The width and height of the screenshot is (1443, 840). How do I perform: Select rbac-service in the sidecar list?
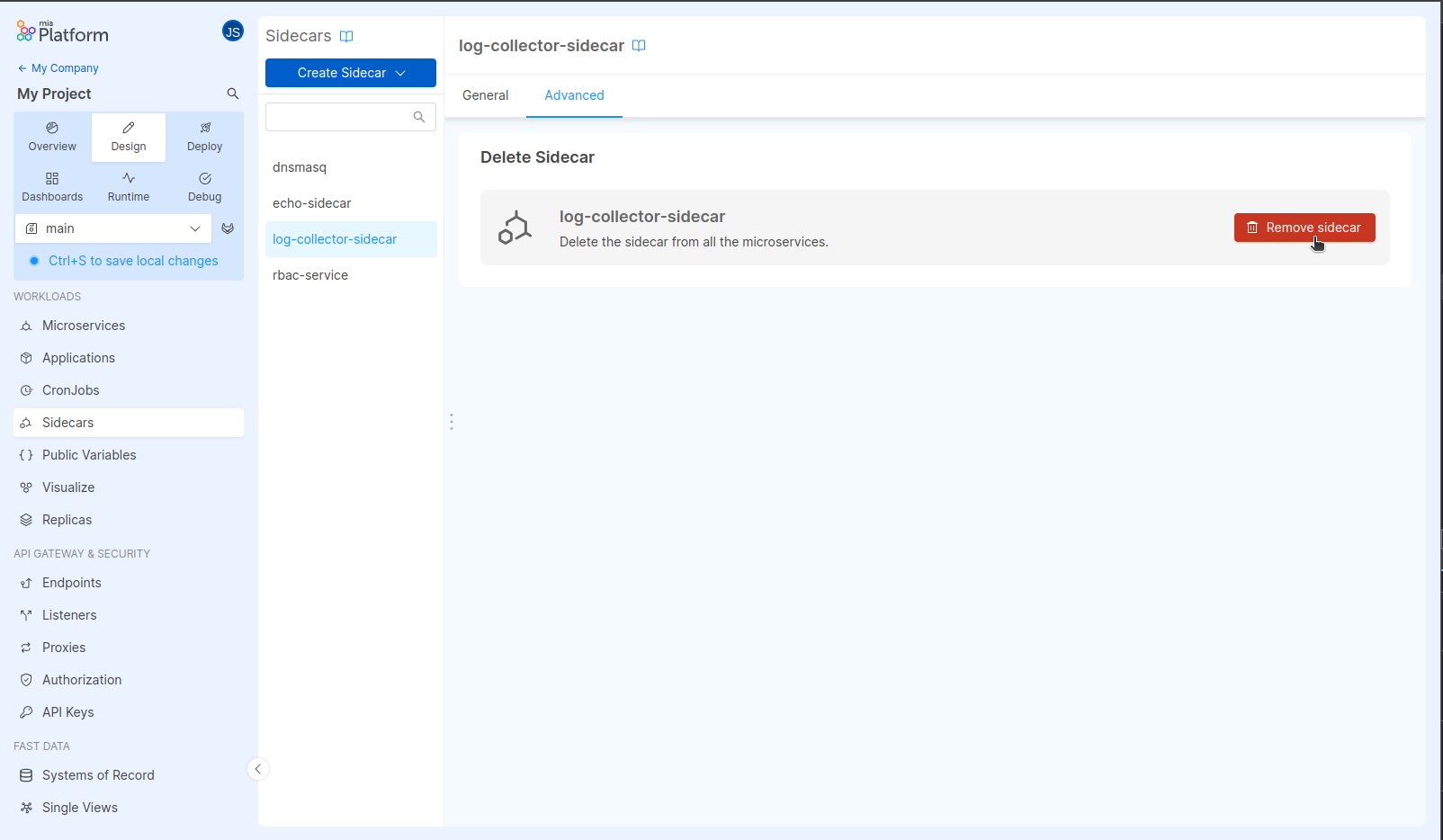tap(310, 275)
